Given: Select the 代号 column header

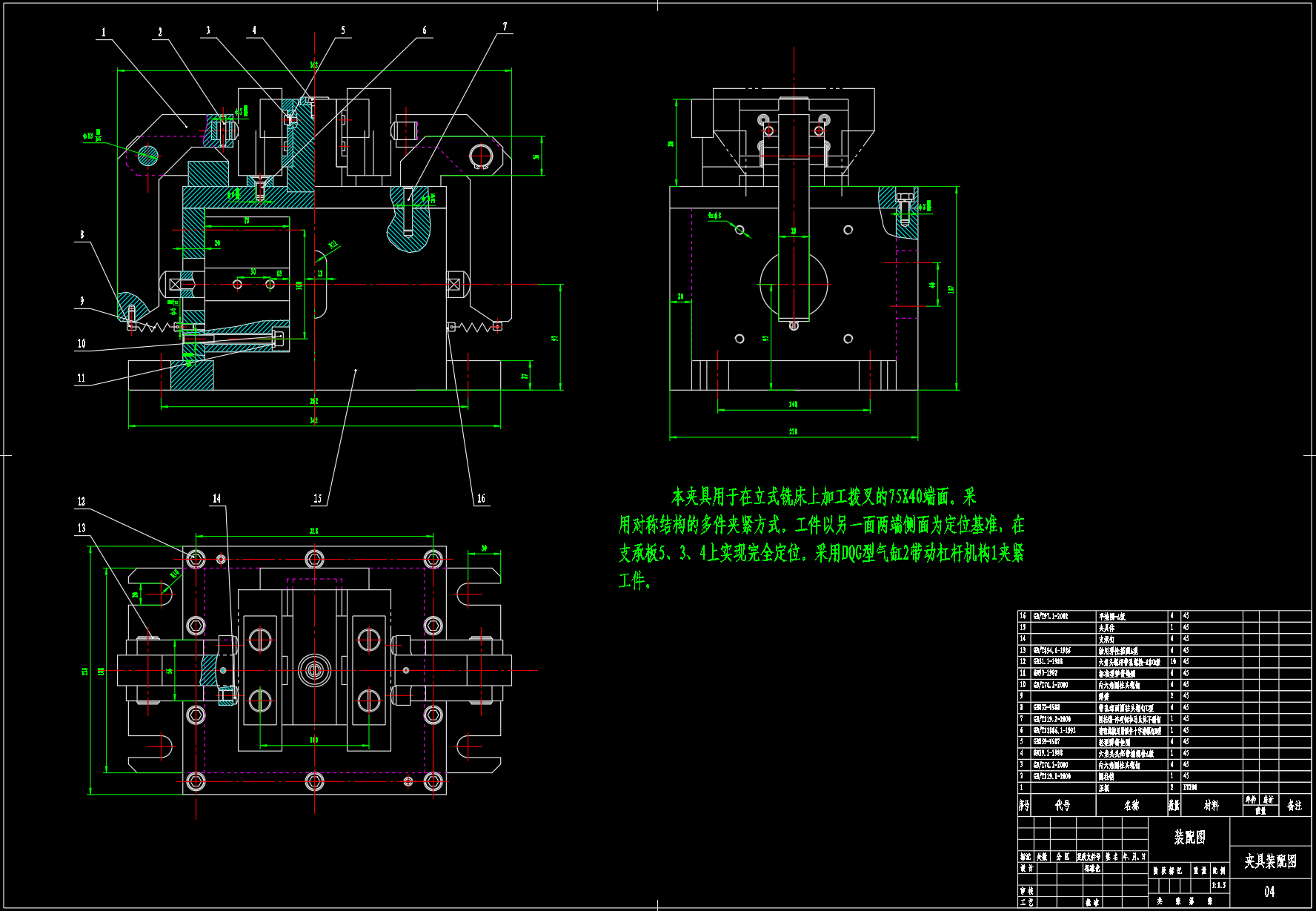Looking at the screenshot, I should 1063,805.
